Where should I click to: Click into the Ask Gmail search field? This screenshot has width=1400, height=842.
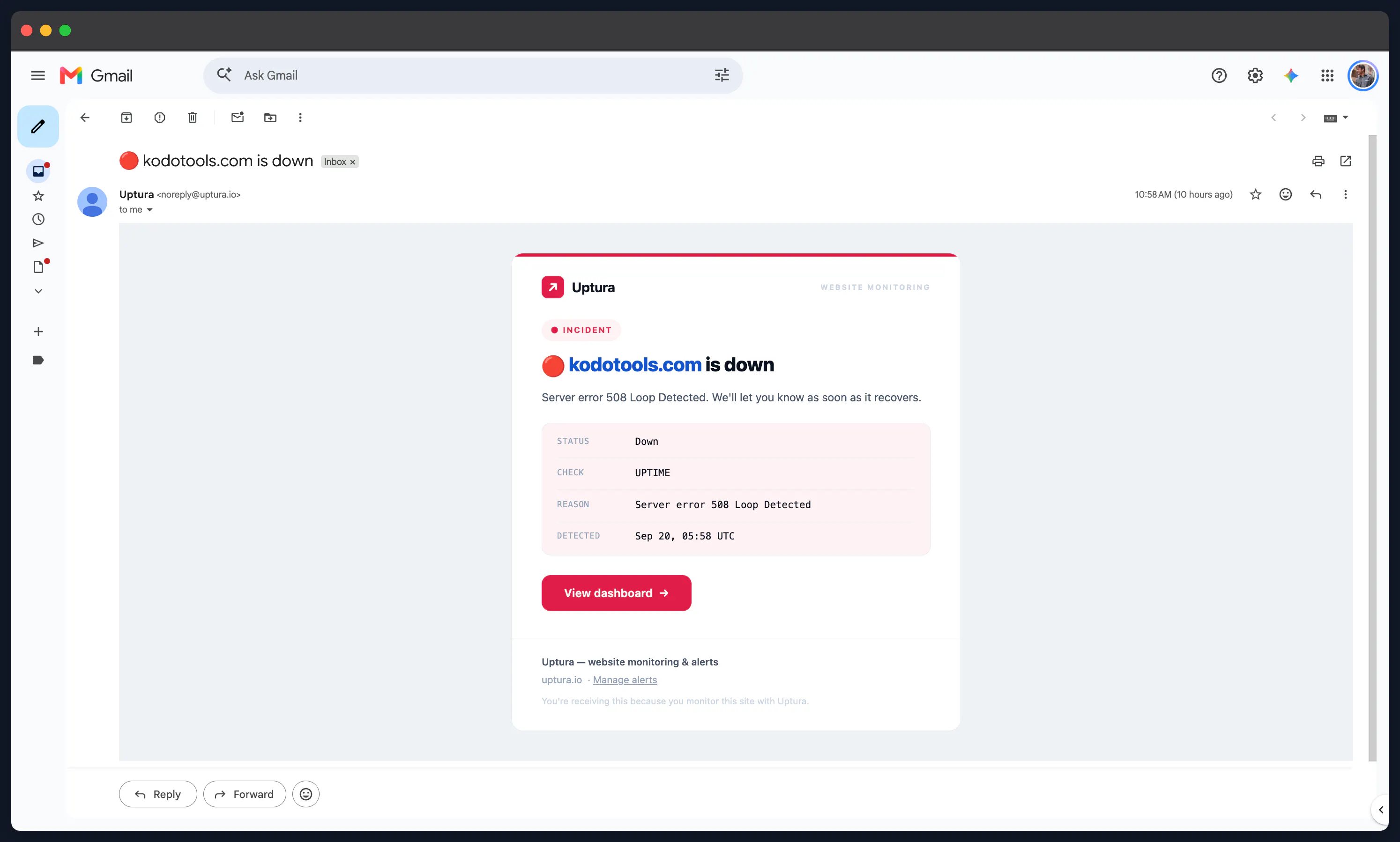click(473, 75)
